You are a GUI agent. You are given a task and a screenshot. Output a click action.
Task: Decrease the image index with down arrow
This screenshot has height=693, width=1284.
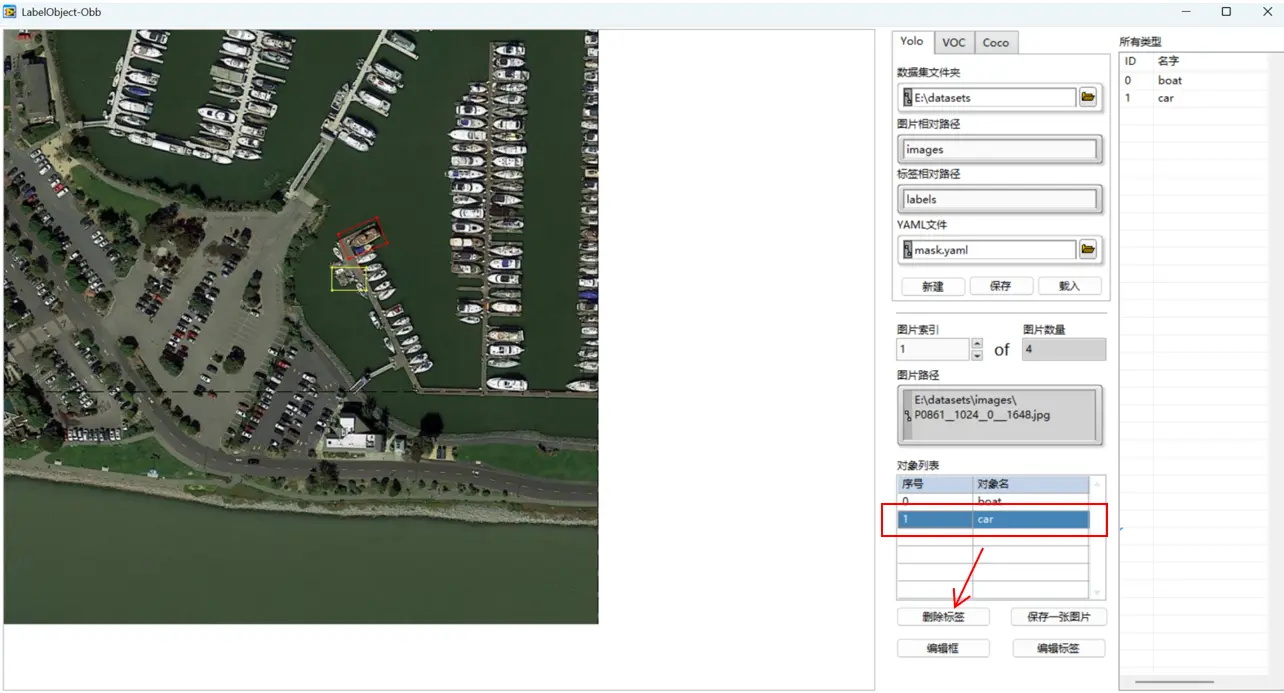(x=977, y=355)
